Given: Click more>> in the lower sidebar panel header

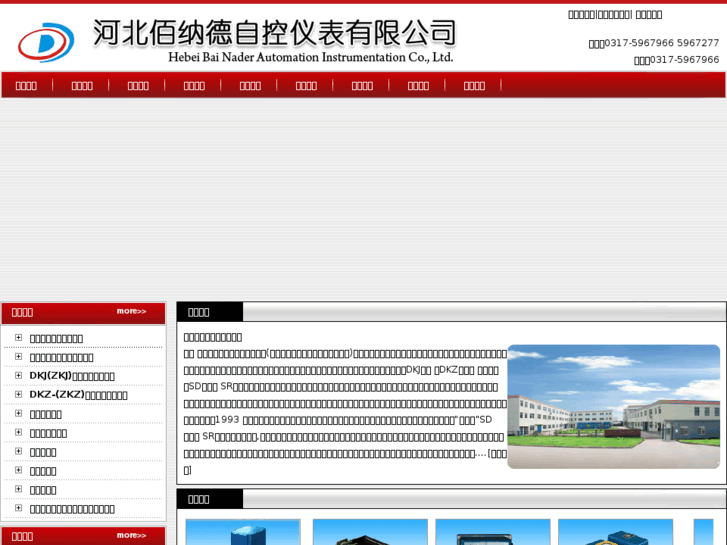Looking at the screenshot, I should pos(131,535).
